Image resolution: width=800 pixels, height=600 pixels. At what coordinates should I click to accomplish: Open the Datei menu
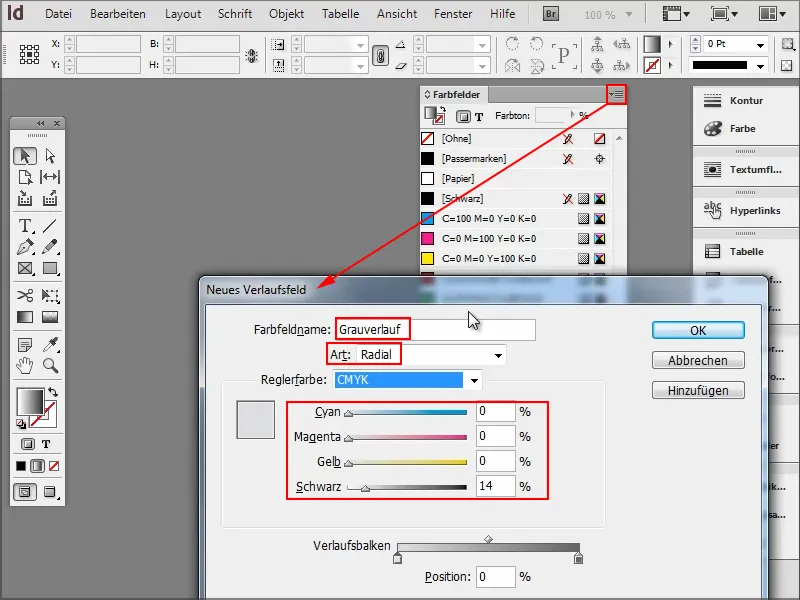click(x=58, y=14)
